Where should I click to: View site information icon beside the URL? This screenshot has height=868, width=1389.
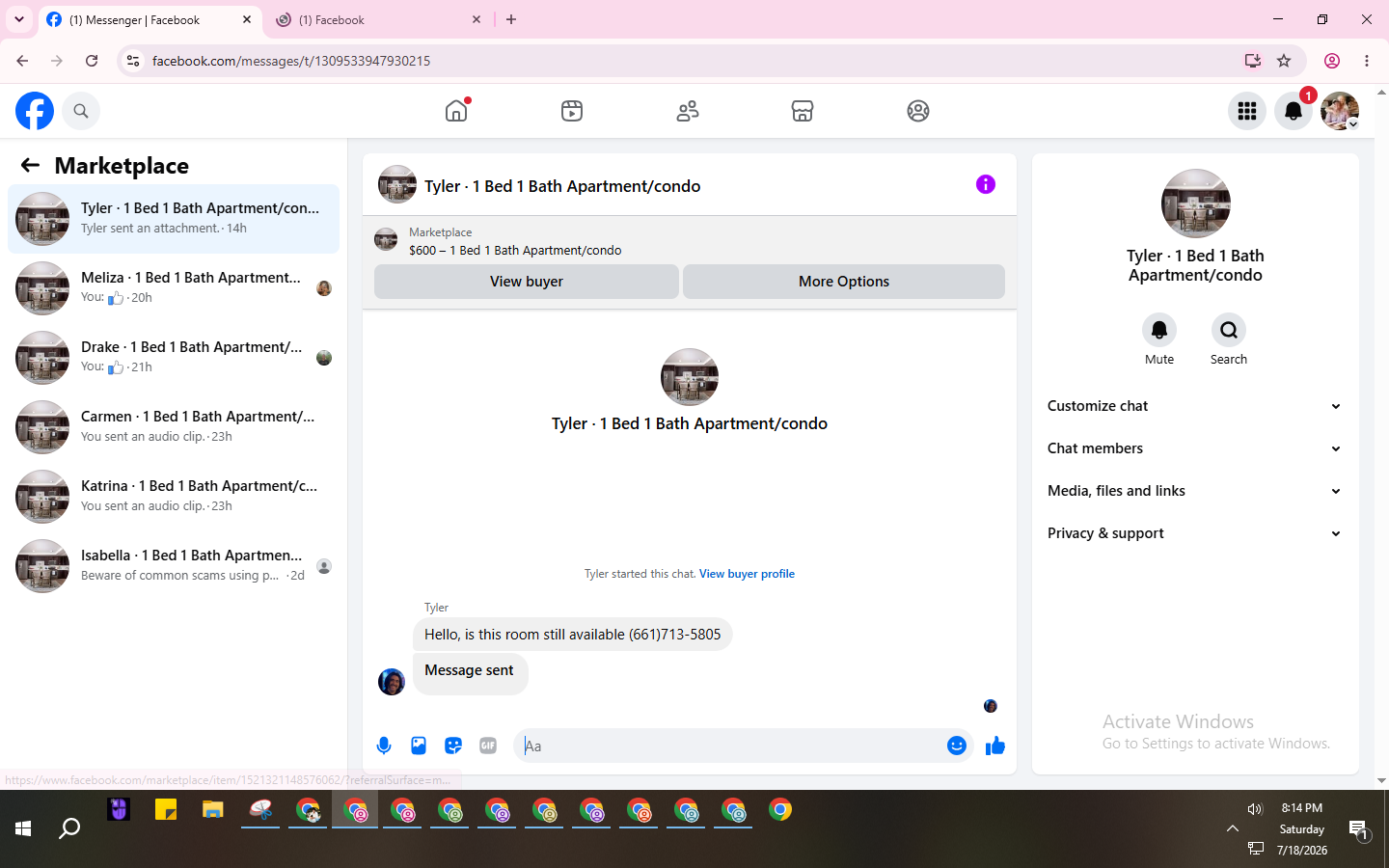[133, 61]
